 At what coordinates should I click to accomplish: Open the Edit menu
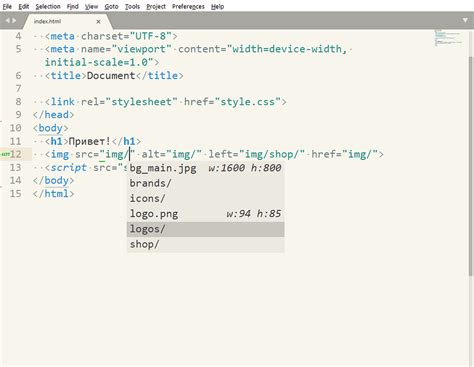(x=23, y=6)
